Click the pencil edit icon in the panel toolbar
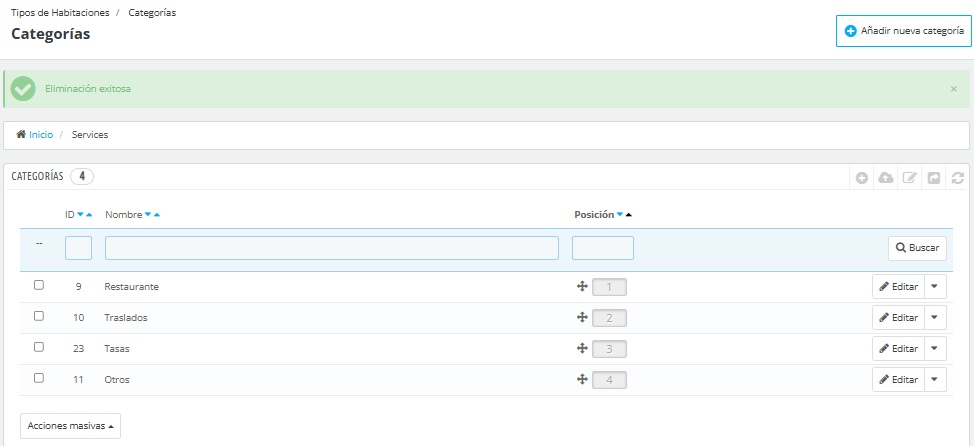Viewport: 974px width, 446px height. [909, 178]
